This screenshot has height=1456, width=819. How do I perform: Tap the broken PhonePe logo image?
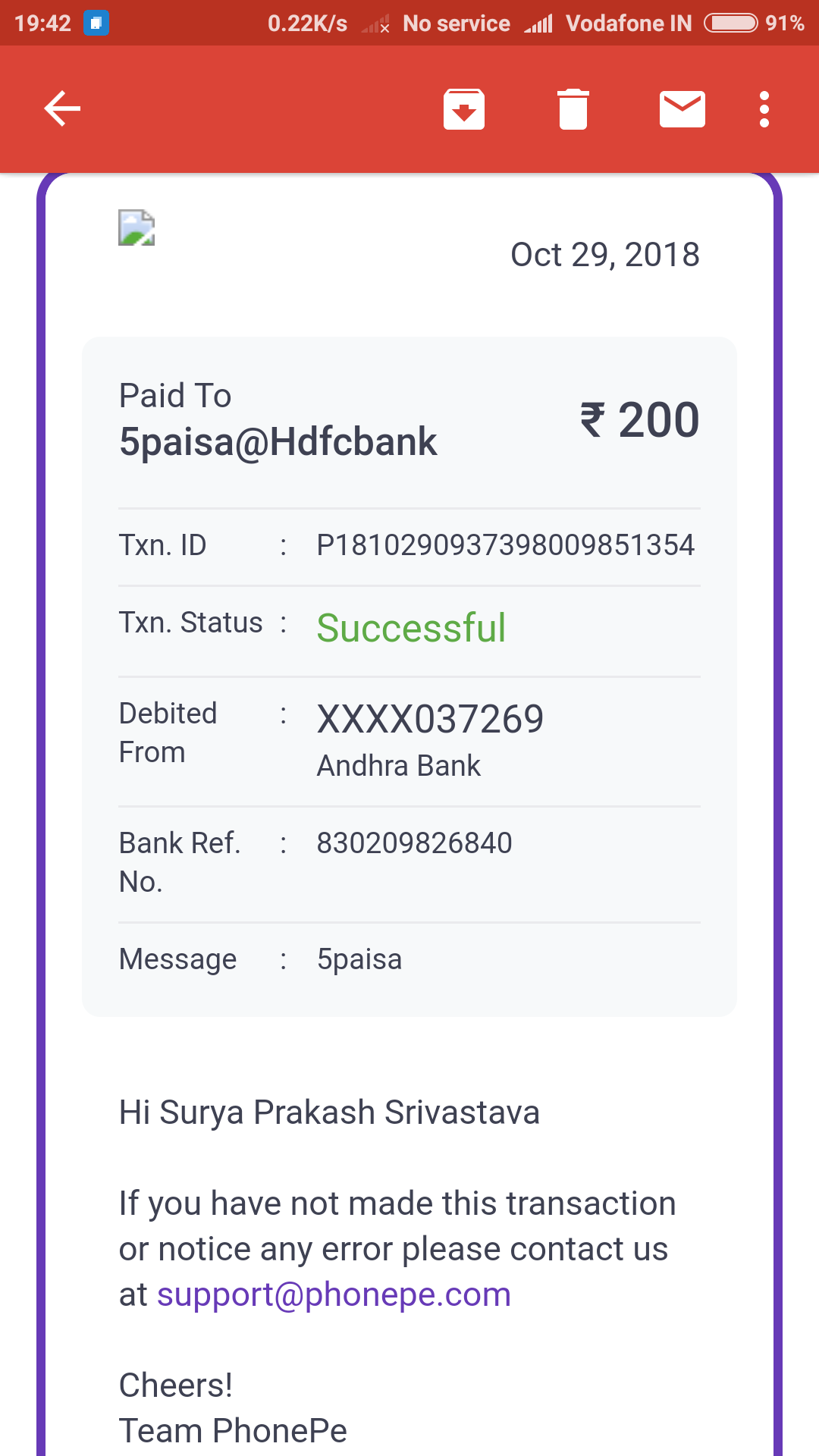[136, 227]
